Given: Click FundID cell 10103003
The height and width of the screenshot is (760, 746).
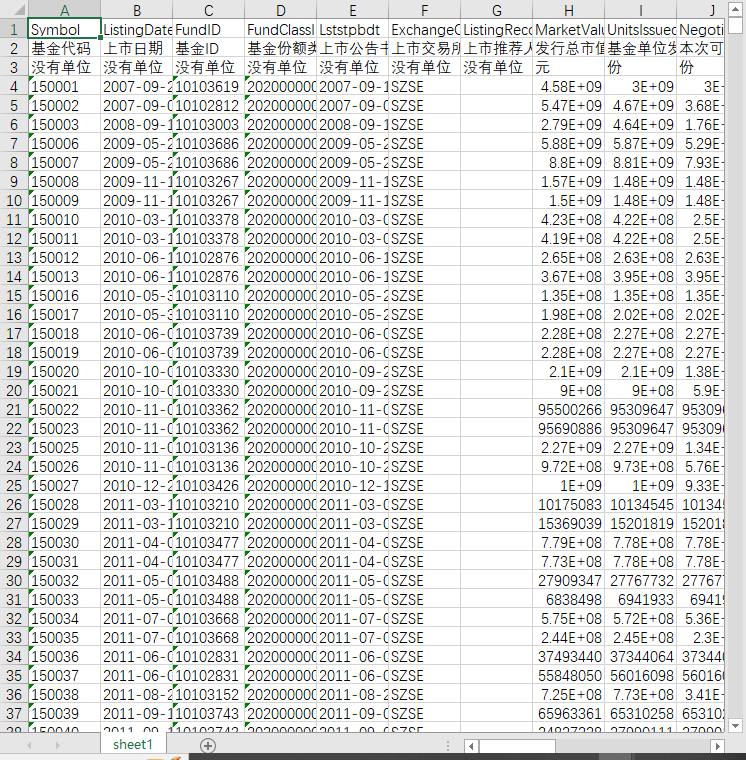Looking at the screenshot, I should click(x=208, y=125).
